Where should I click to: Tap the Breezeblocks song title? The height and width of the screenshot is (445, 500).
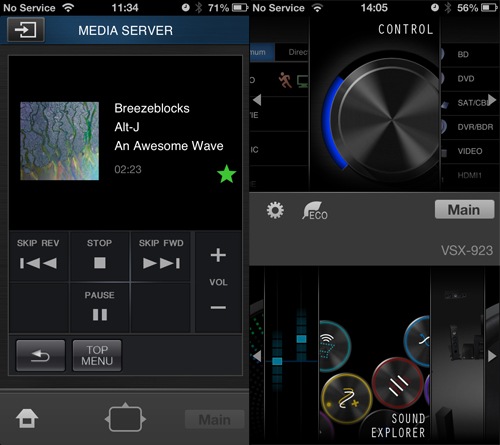coord(152,108)
